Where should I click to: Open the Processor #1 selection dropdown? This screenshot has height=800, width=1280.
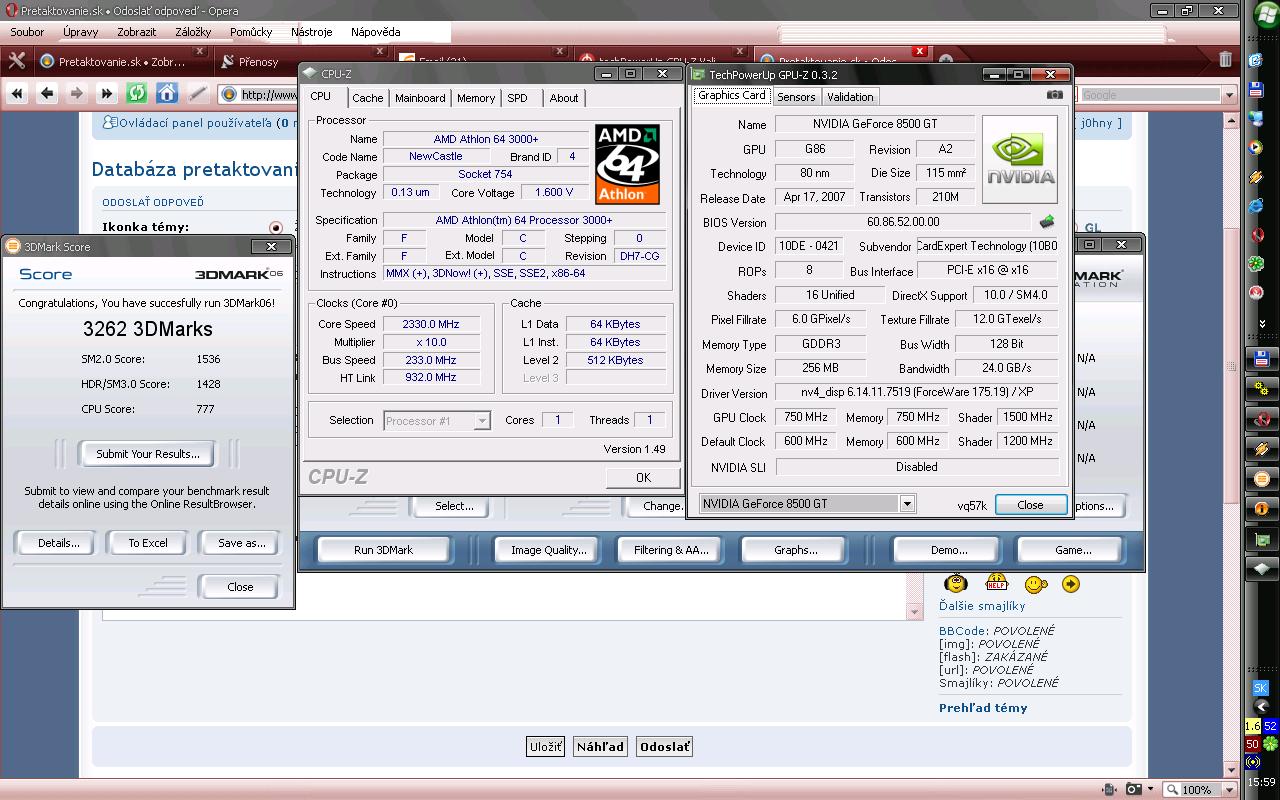(x=482, y=421)
